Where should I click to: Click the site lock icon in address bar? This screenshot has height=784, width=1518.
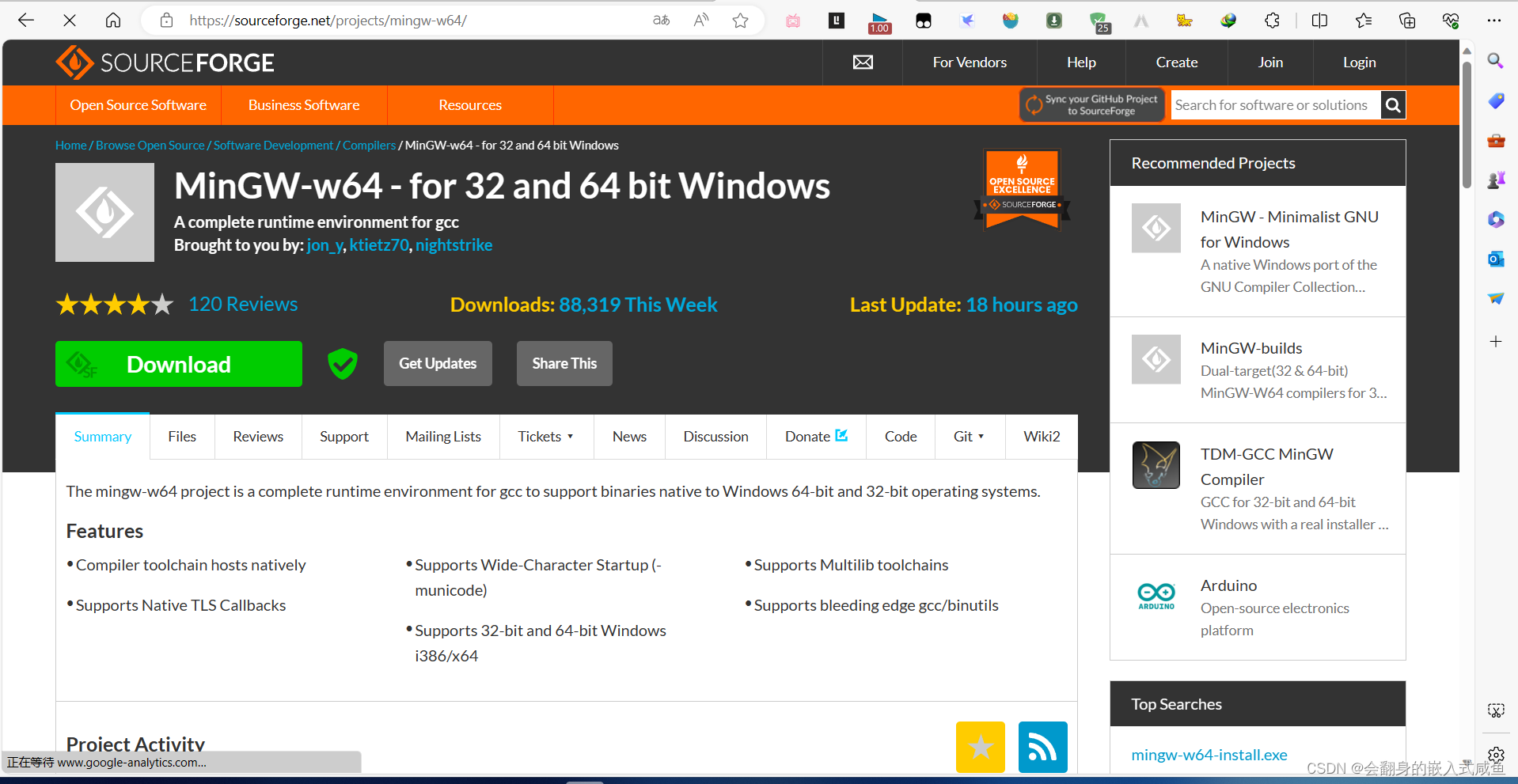166,21
